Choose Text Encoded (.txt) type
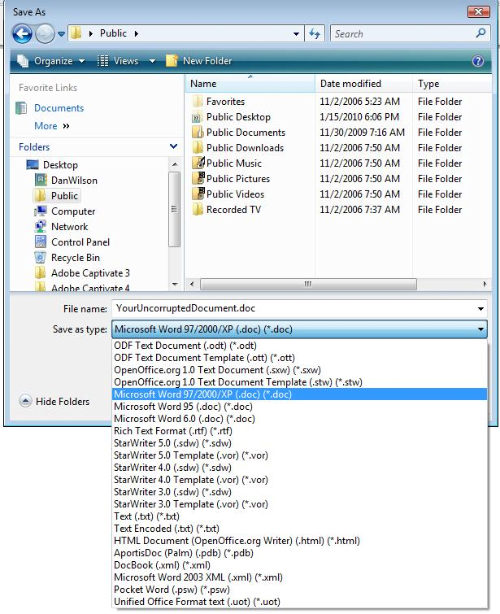The image size is (500, 614). [300, 529]
